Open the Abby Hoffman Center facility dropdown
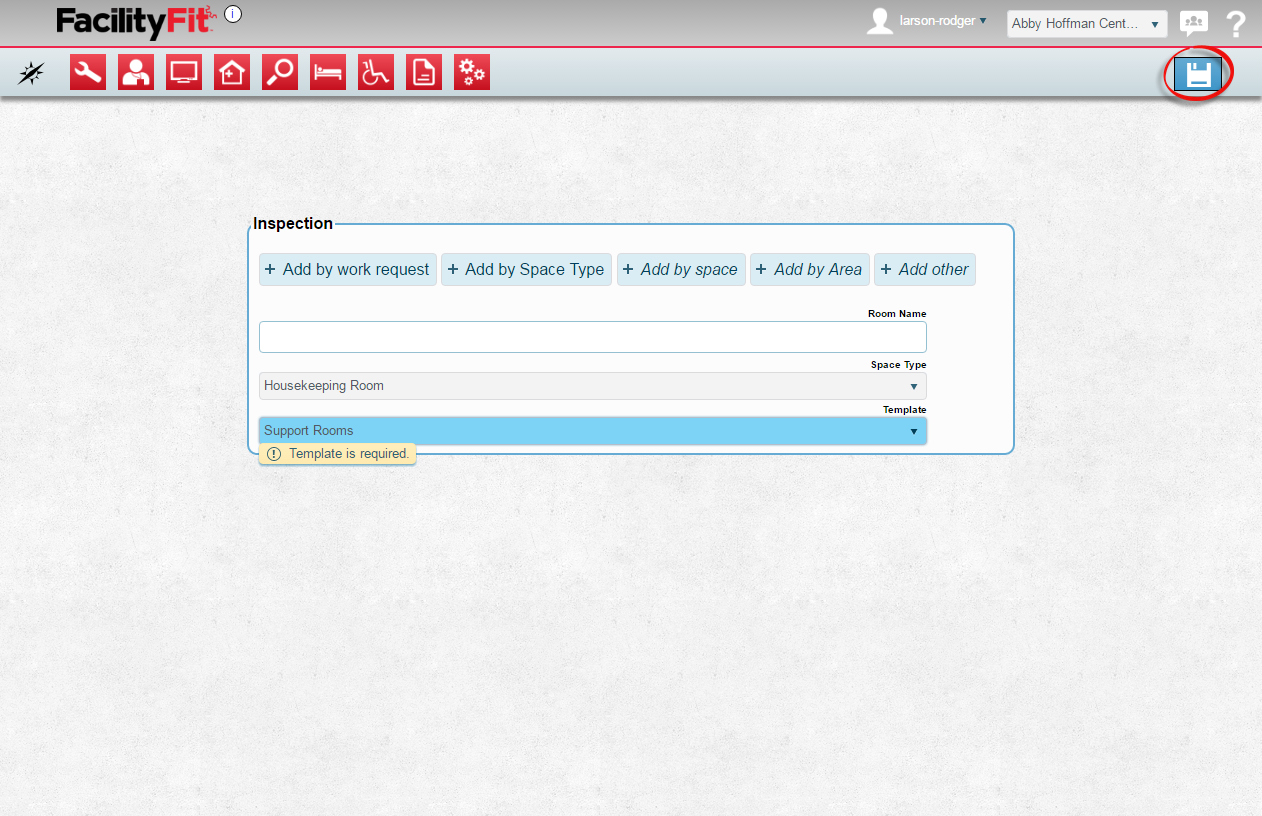Viewport: 1262px width, 816px height. 1086,24
